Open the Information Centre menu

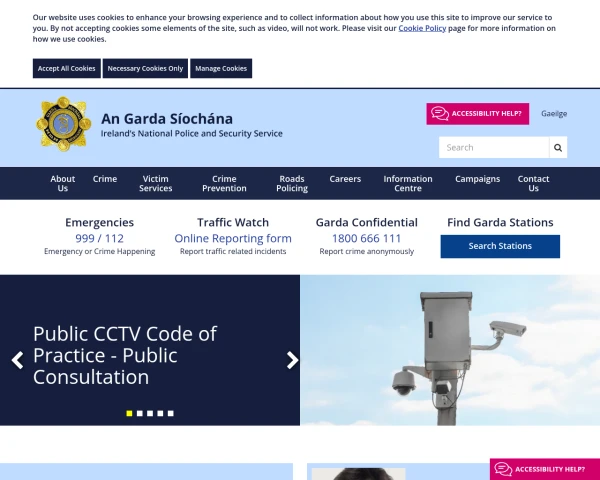(408, 183)
